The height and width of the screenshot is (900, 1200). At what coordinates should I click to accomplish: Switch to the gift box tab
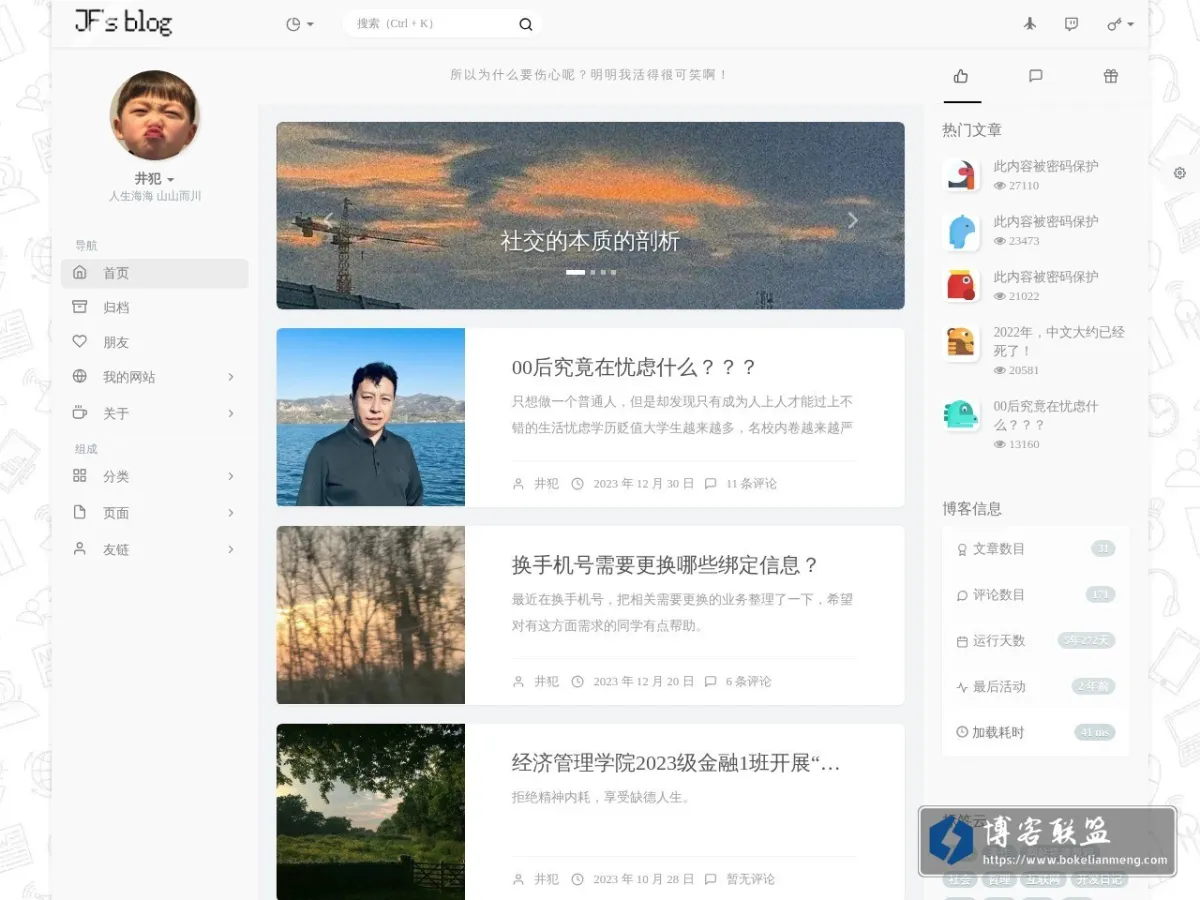click(1110, 76)
